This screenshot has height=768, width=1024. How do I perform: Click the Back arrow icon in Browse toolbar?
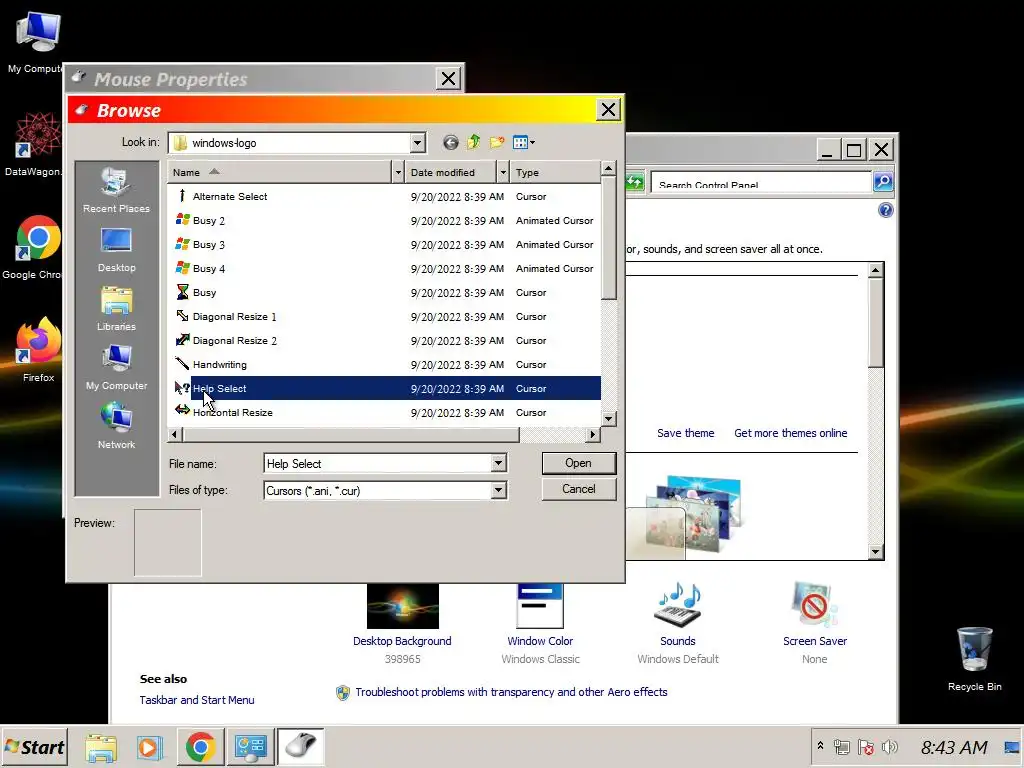[x=451, y=142]
